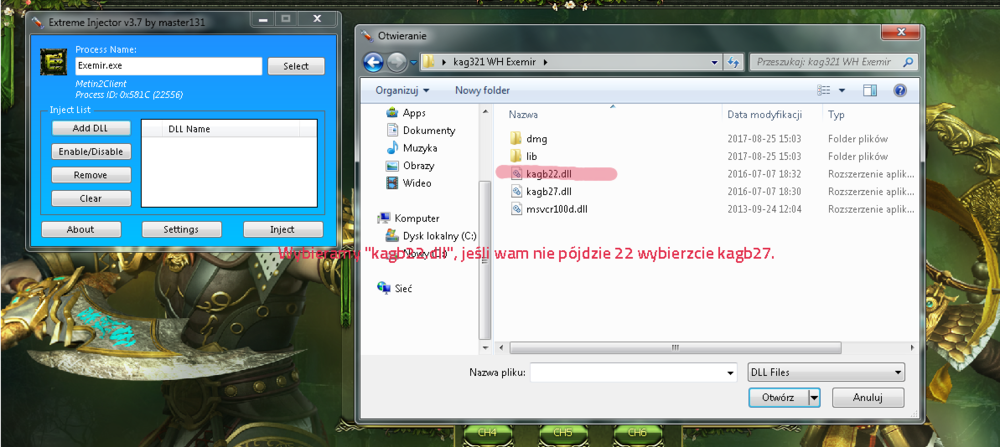This screenshot has width=1000, height=447.
Task: Select the file kagb22.dll
Action: 541,173
